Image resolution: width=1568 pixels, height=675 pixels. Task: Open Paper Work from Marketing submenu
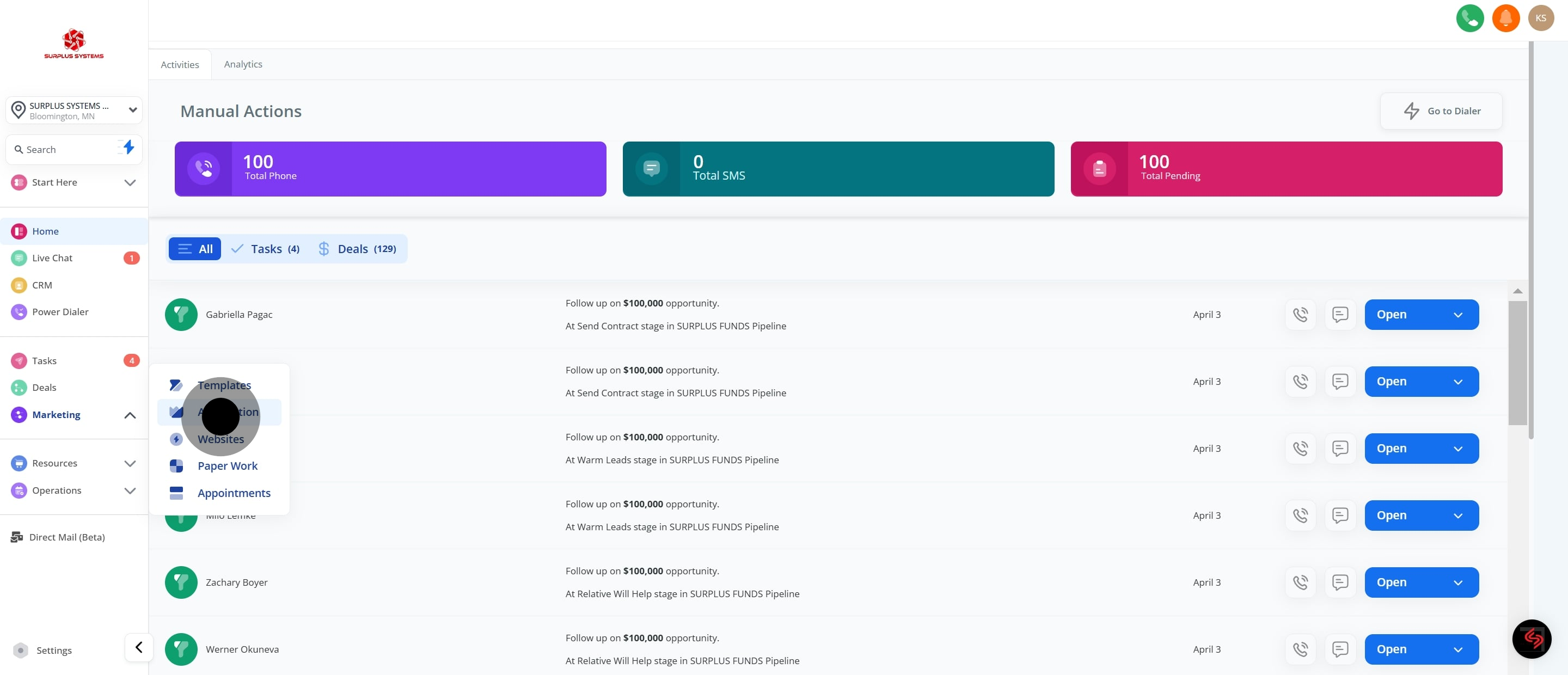tap(227, 465)
